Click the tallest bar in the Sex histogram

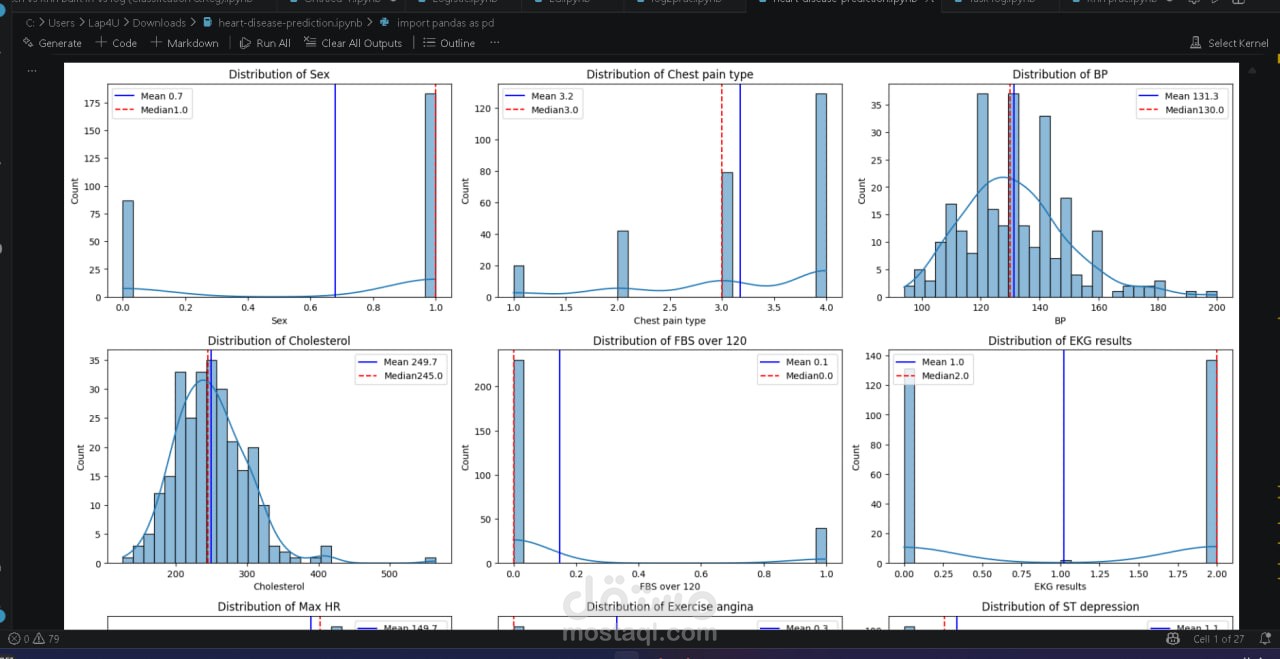coord(430,195)
